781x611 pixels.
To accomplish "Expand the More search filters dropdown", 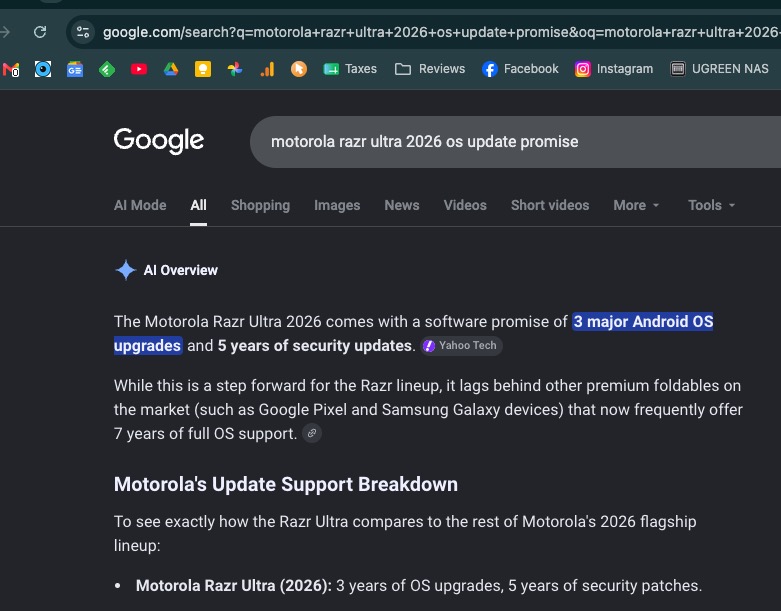I will click(636, 205).
